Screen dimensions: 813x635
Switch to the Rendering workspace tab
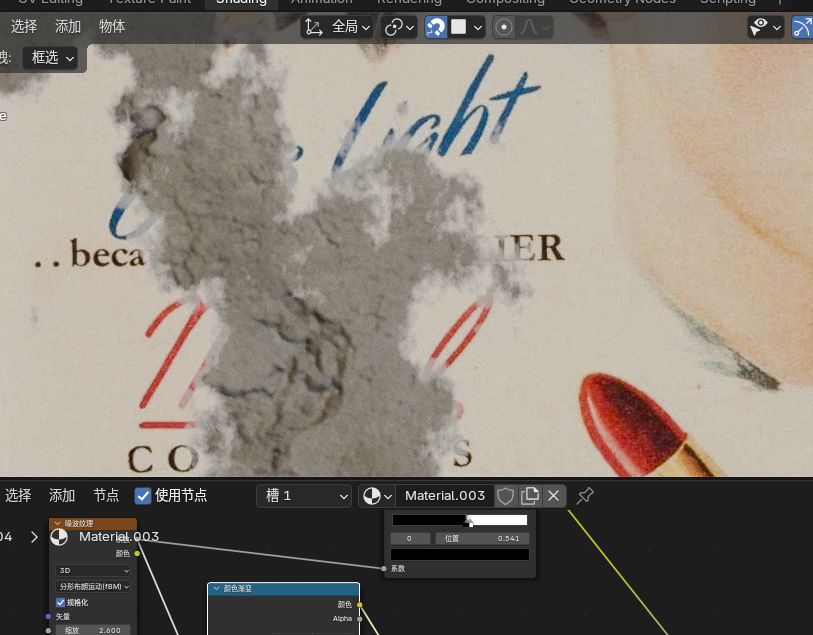click(x=409, y=2)
